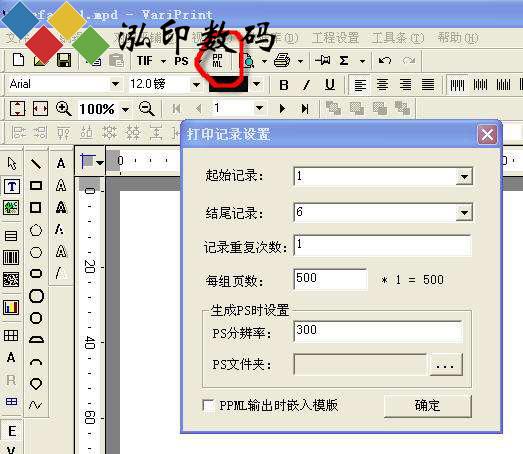Click the undo arrow icon
This screenshot has height=454, width=523.
click(x=385, y=61)
